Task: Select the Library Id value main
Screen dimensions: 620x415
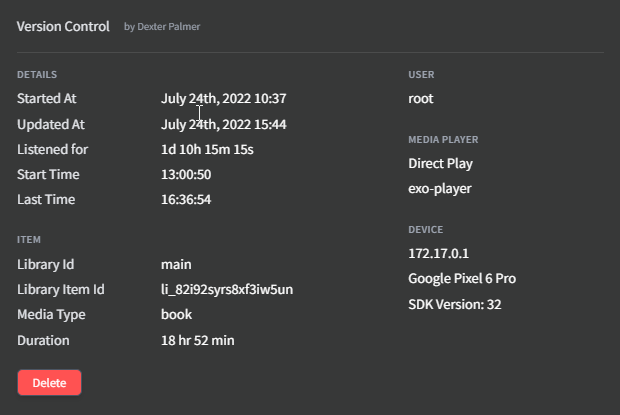Action: (176, 264)
